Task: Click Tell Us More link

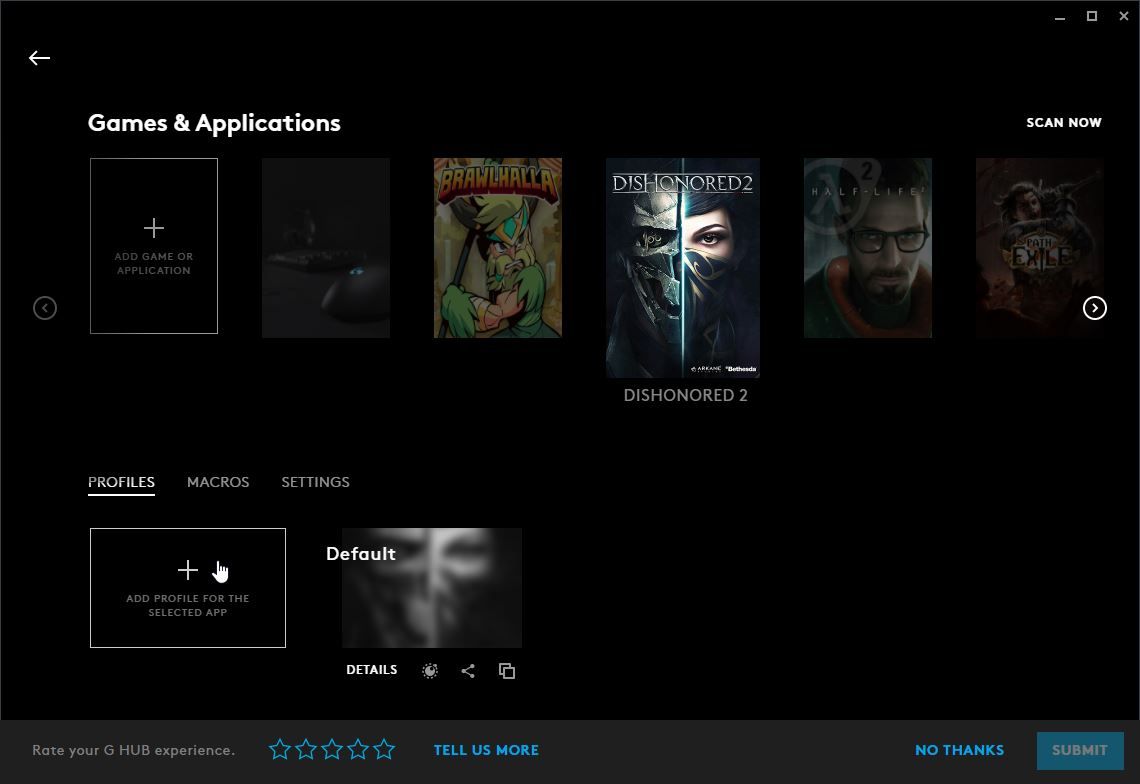Action: coord(486,750)
